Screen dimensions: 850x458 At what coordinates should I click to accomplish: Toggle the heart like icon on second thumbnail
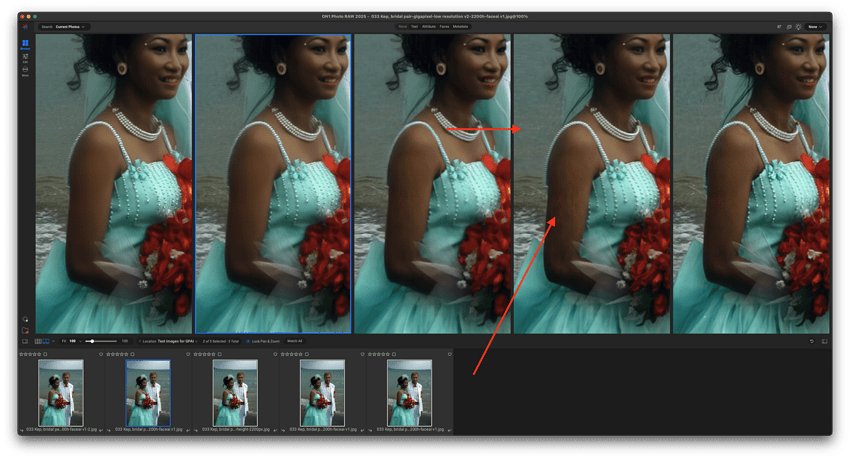click(188, 354)
